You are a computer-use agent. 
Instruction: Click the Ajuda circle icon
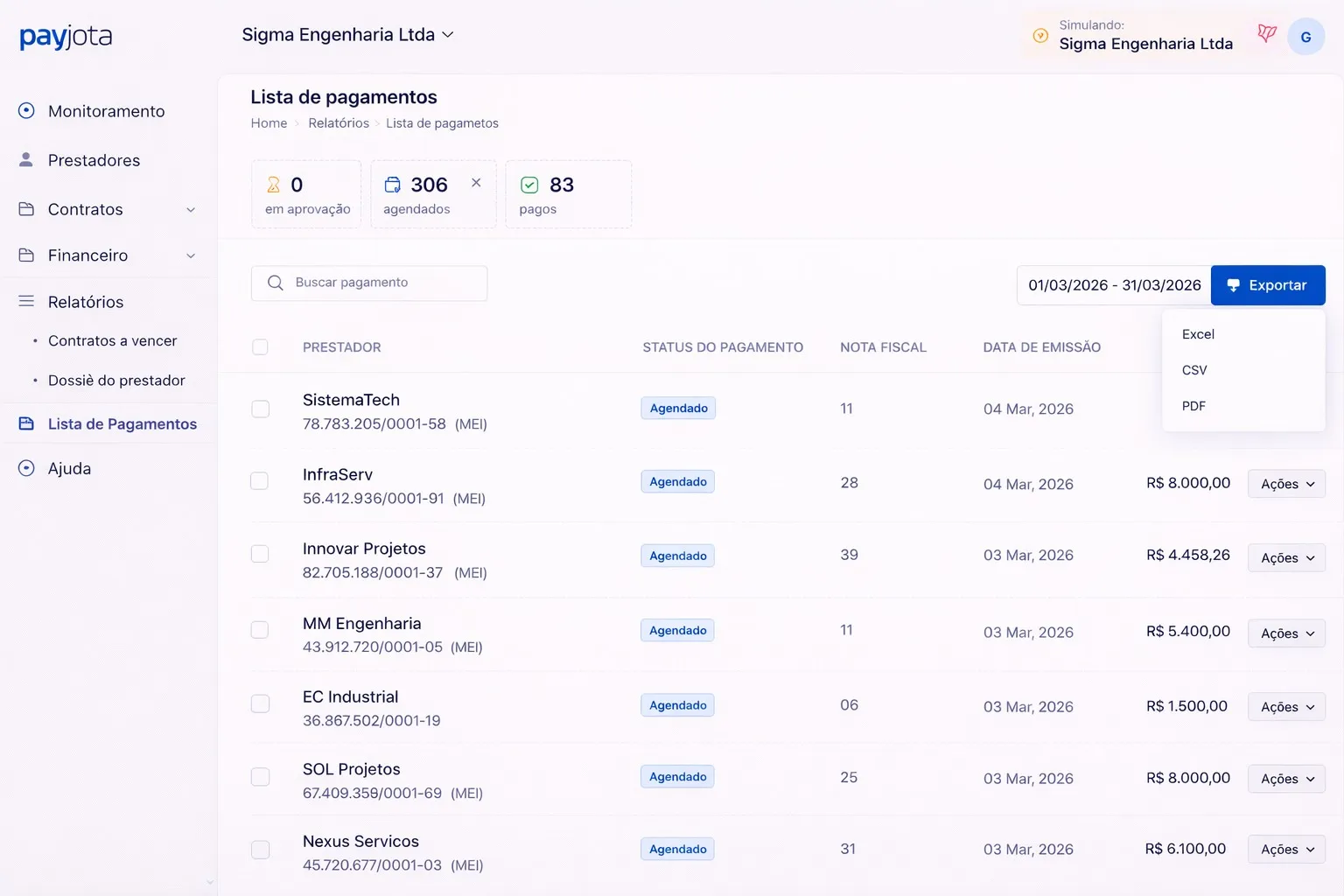pyautogui.click(x=26, y=468)
